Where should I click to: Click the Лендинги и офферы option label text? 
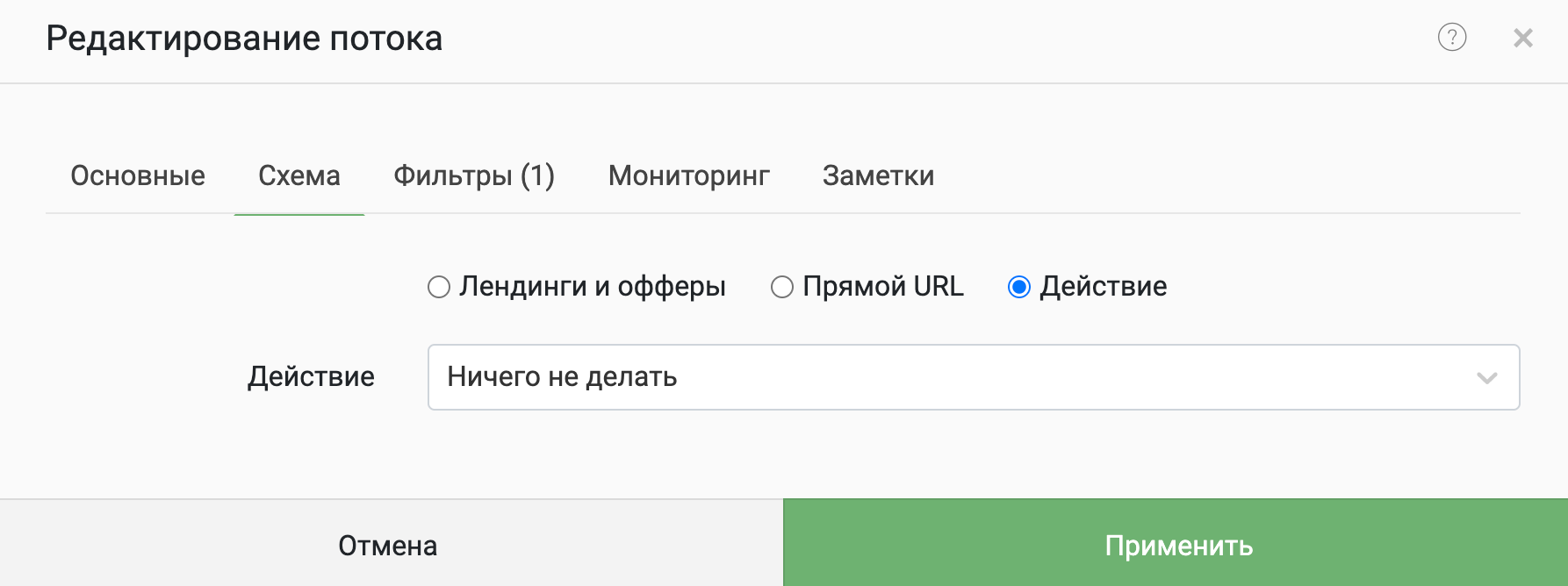coord(593,287)
